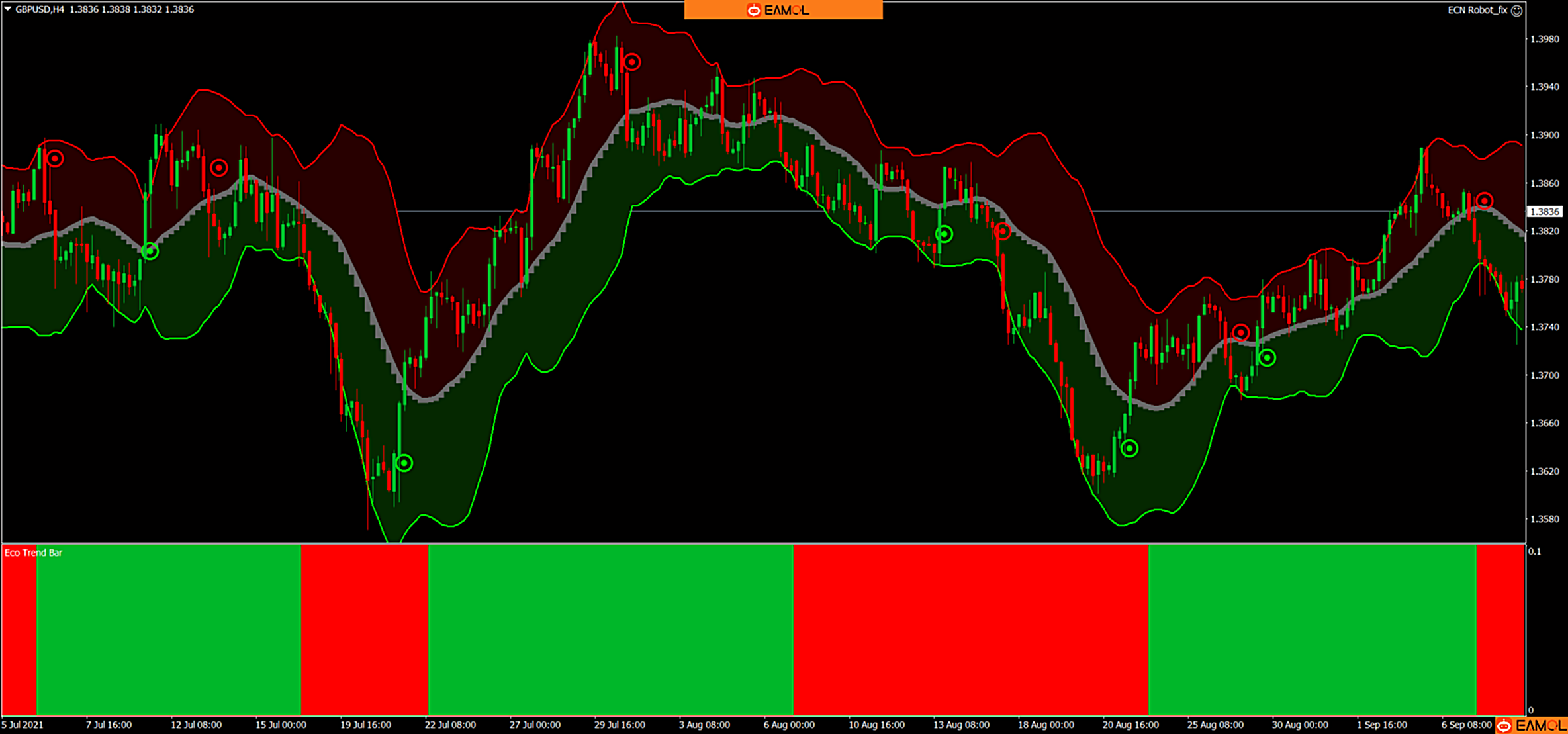Click the 1.3660 price scale value
Viewport: 1568px width, 734px height.
point(1544,423)
